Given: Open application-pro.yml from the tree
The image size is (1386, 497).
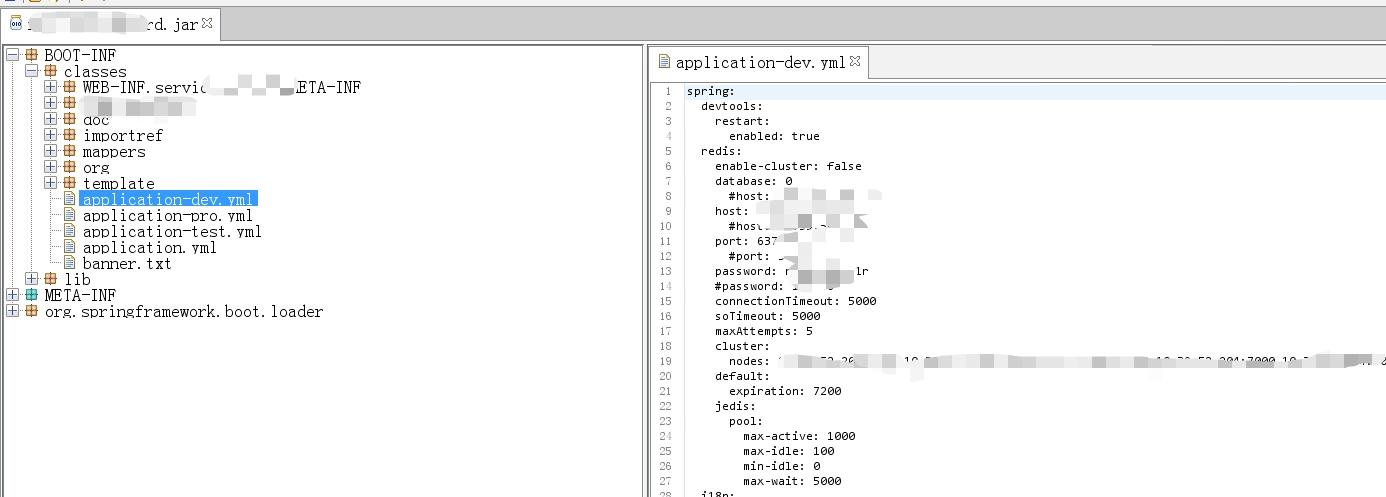Looking at the screenshot, I should [x=167, y=215].
